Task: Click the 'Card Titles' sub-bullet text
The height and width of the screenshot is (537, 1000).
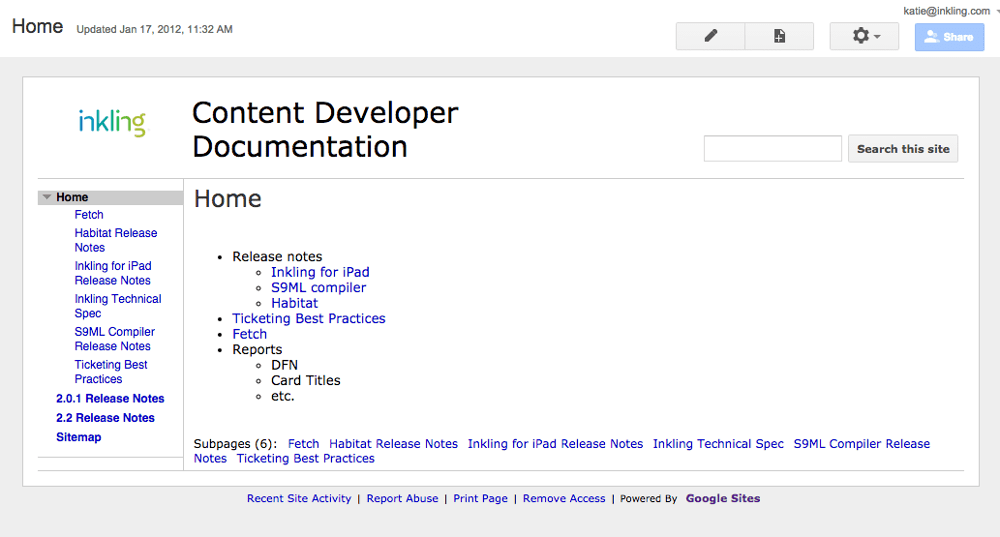Action: point(305,381)
